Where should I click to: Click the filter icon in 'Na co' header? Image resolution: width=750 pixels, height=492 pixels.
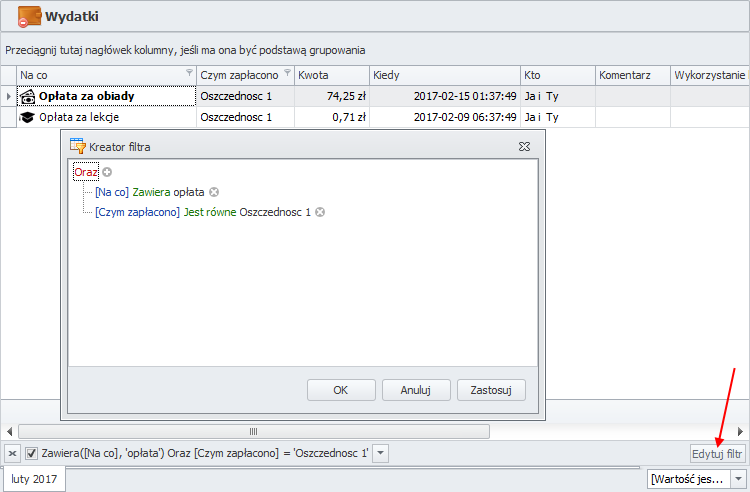coord(190,74)
